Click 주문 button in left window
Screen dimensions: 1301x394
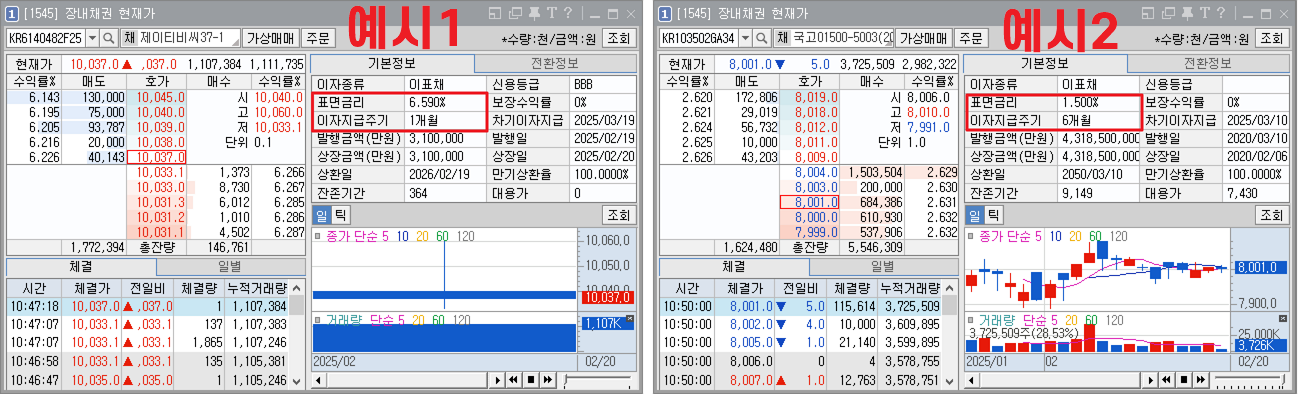317,38
